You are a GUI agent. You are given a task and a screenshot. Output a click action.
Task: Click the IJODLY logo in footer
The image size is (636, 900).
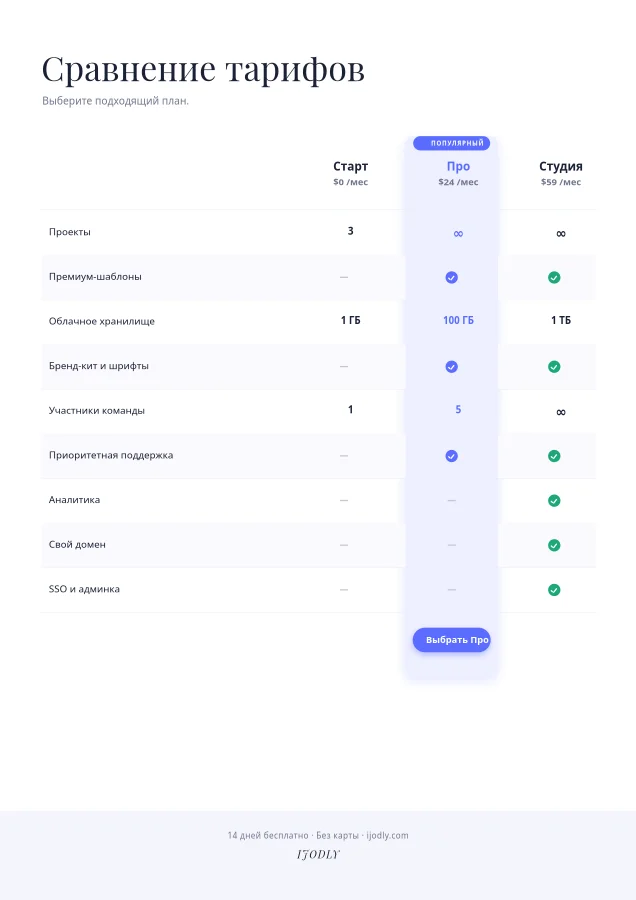coord(318,854)
